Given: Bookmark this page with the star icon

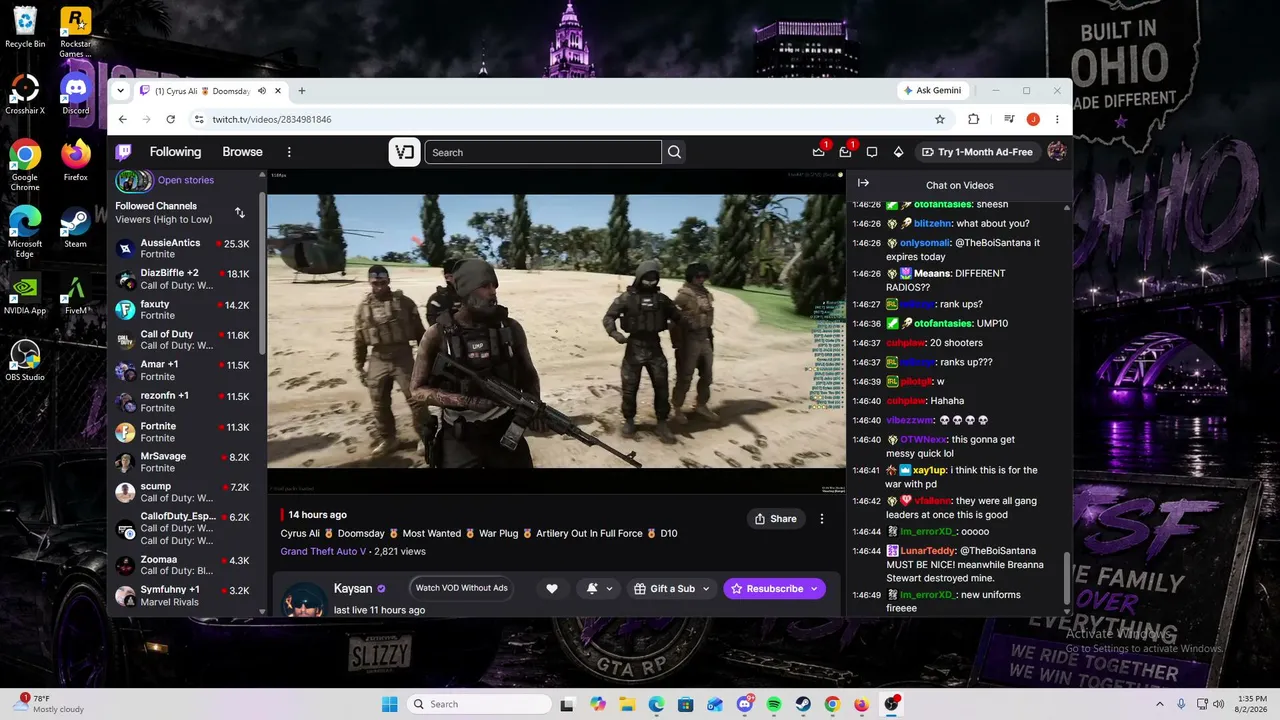Looking at the screenshot, I should click(940, 119).
